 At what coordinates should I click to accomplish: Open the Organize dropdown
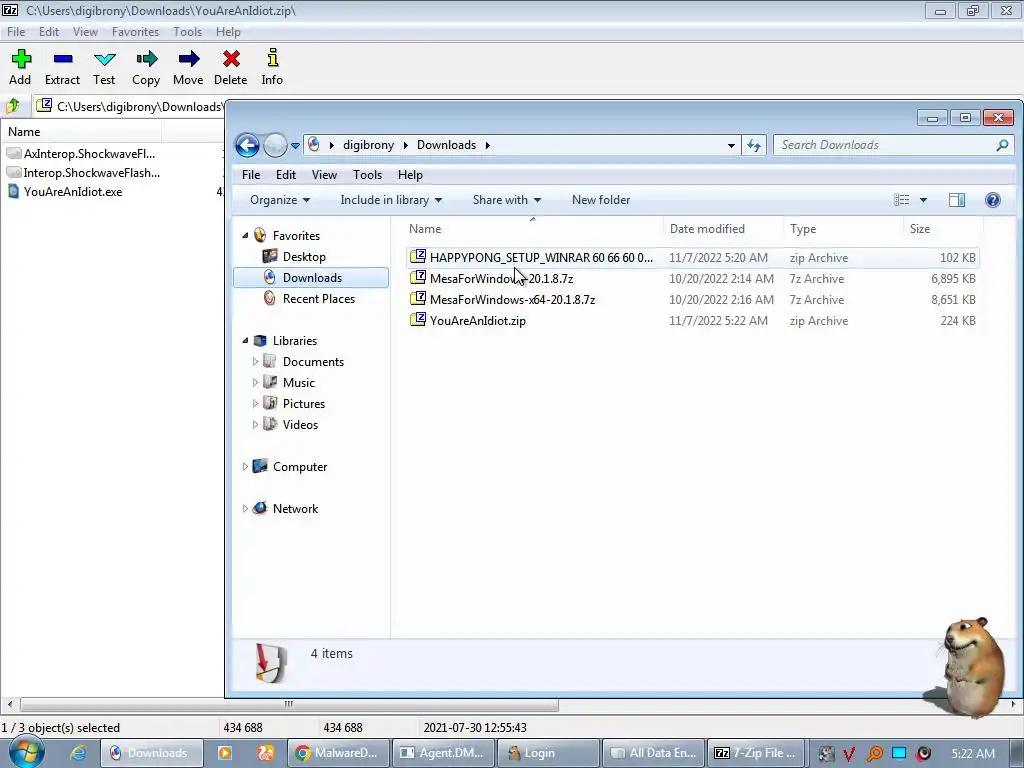[x=280, y=200]
